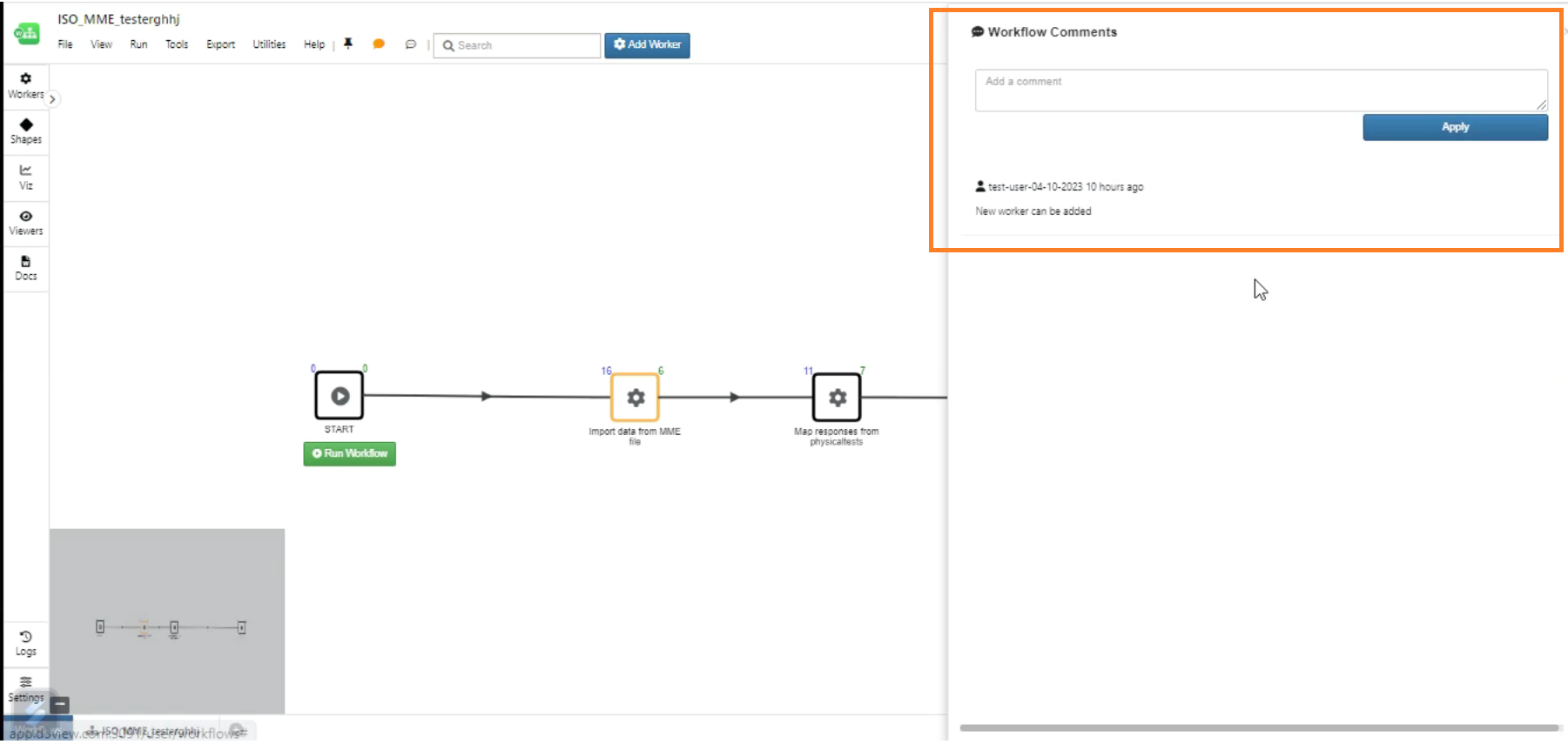The height and width of the screenshot is (744, 1568).
Task: Click the Add a comment text box
Action: [1260, 90]
